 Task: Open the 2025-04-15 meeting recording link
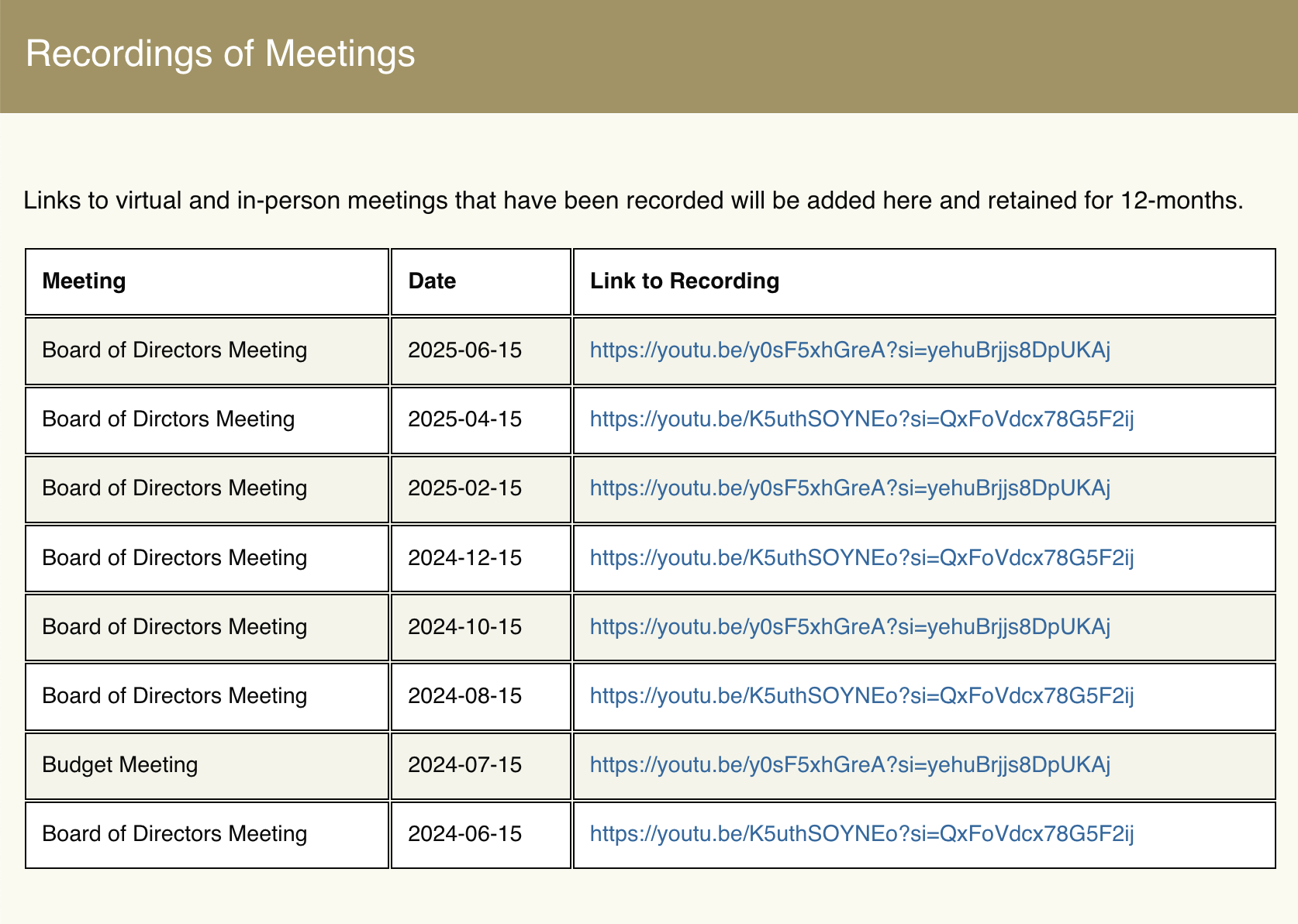[x=861, y=419]
